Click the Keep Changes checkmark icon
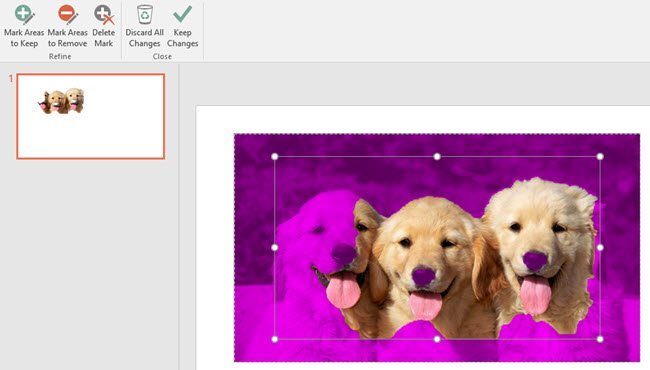 coord(182,14)
